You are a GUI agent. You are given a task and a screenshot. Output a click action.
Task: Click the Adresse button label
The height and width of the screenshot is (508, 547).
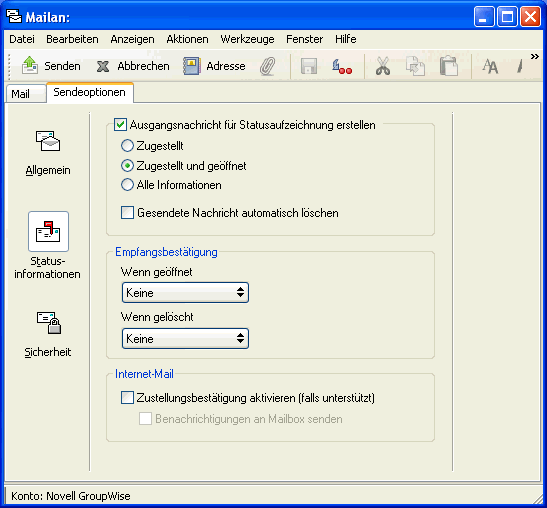click(x=226, y=66)
